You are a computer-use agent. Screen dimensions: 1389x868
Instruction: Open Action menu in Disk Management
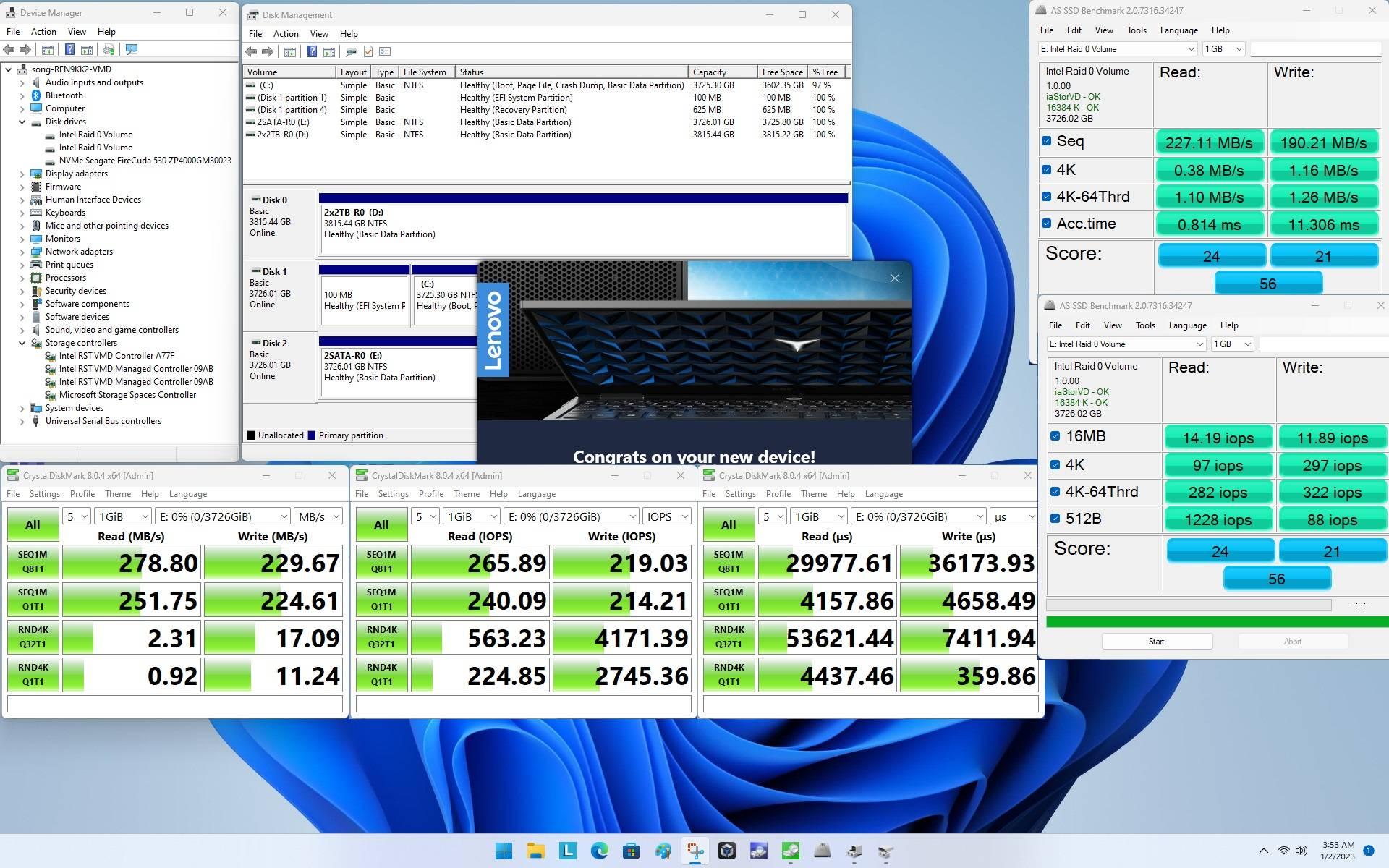(285, 34)
